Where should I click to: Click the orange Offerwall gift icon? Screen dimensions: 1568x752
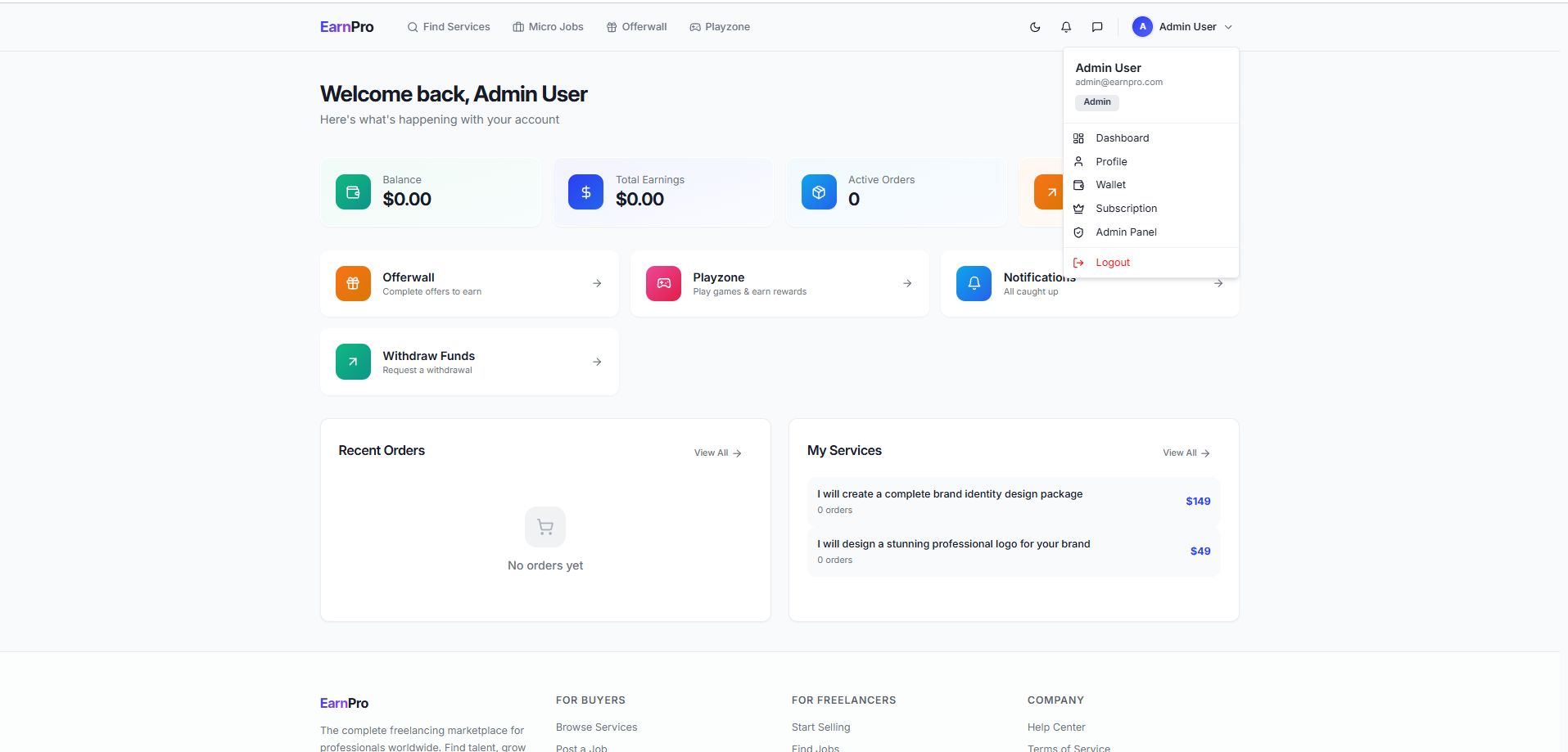[x=353, y=283]
